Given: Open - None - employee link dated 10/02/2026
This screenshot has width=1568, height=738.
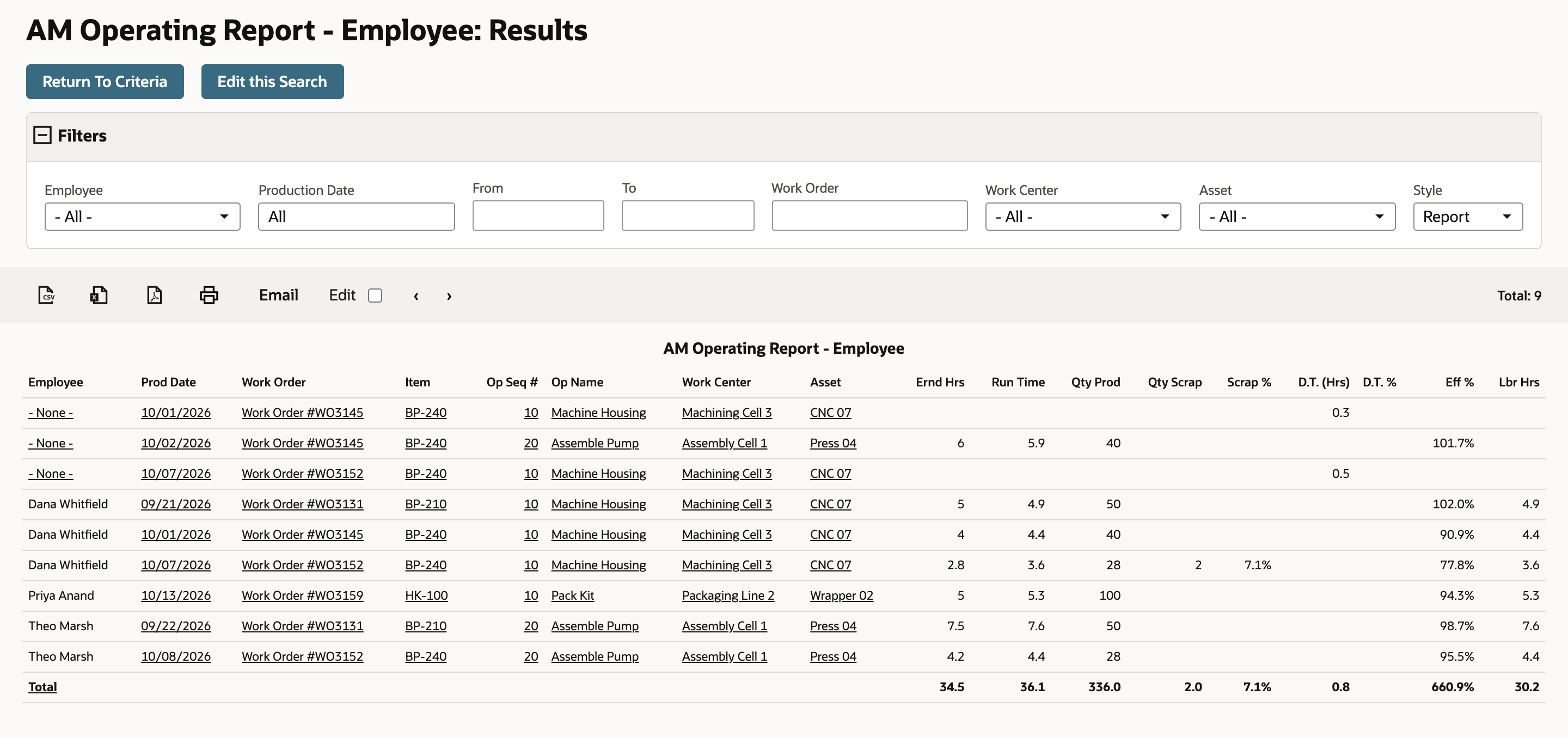Looking at the screenshot, I should pyautogui.click(x=51, y=444).
